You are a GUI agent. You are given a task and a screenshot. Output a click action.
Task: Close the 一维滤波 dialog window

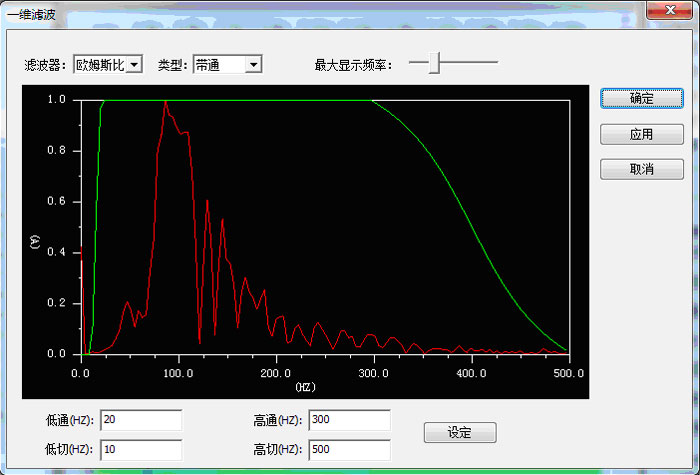[661, 11]
